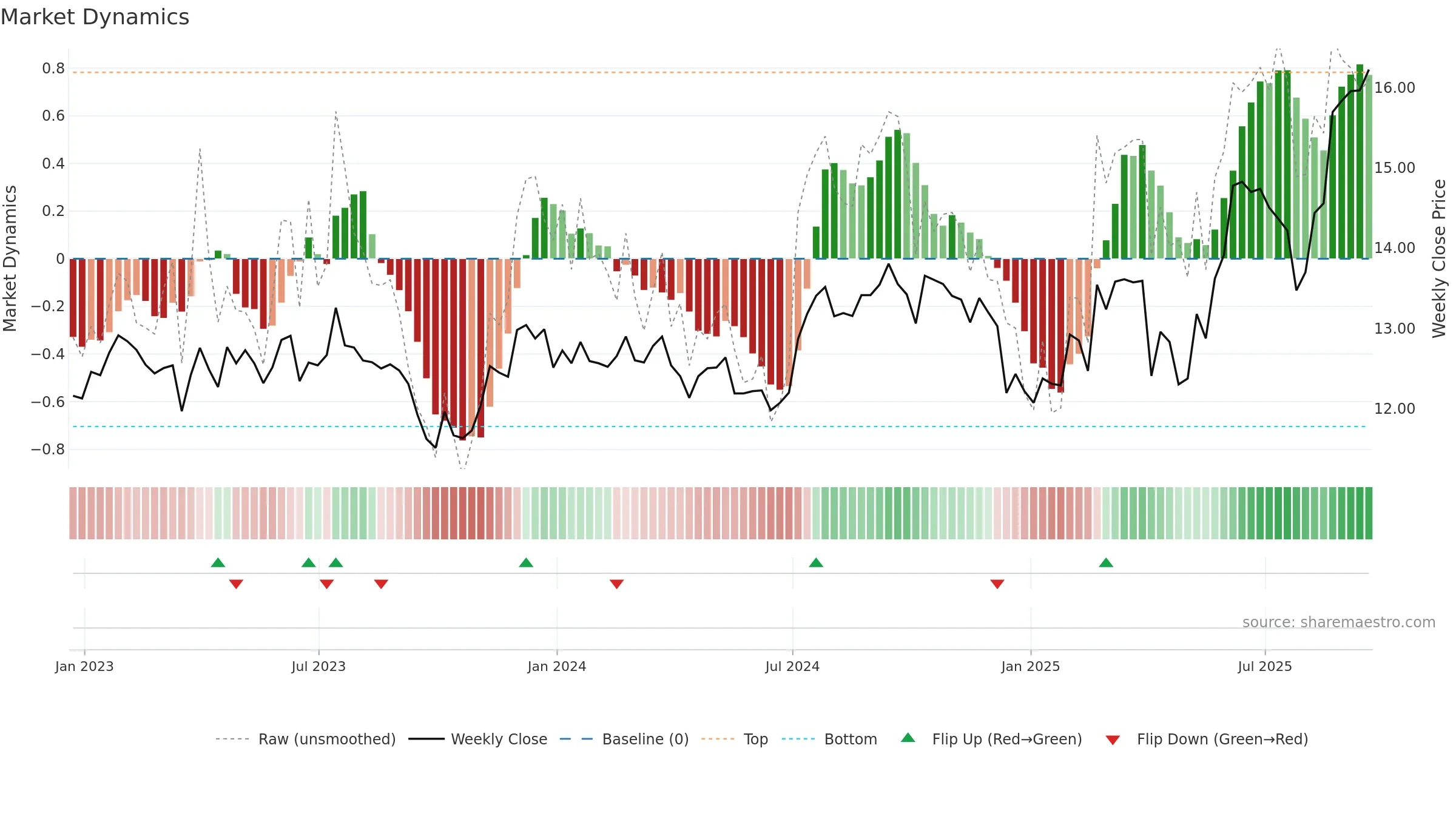The height and width of the screenshot is (819, 1456).
Task: Click the 0 left axis label
Action: coord(60,258)
